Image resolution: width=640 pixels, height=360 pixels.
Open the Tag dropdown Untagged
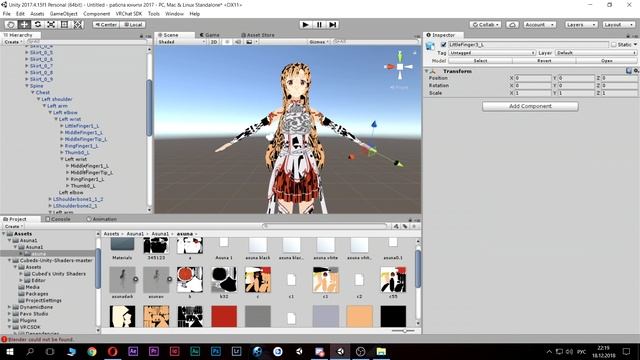pos(492,53)
